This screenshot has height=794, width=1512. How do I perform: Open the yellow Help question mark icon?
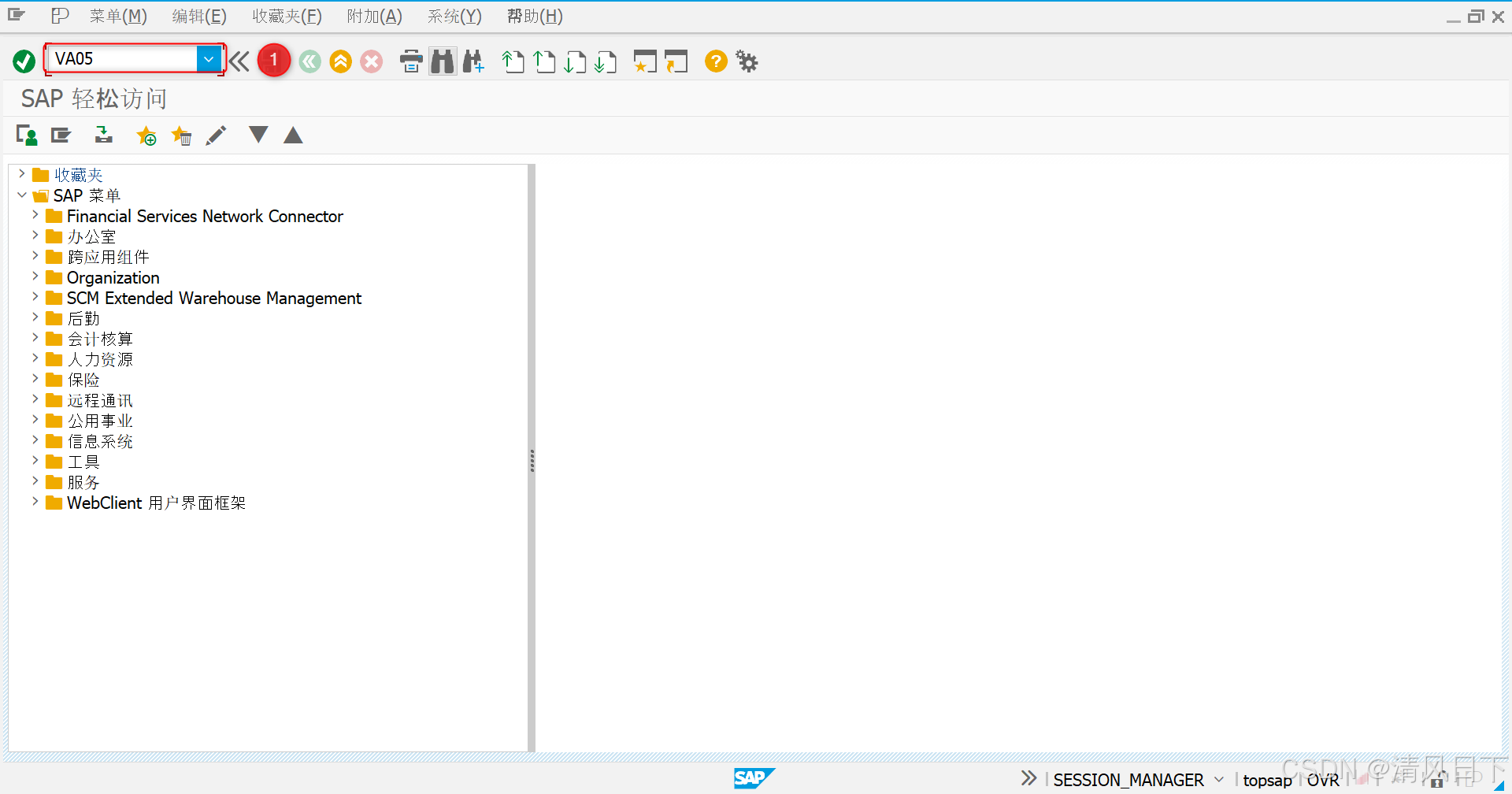point(716,61)
